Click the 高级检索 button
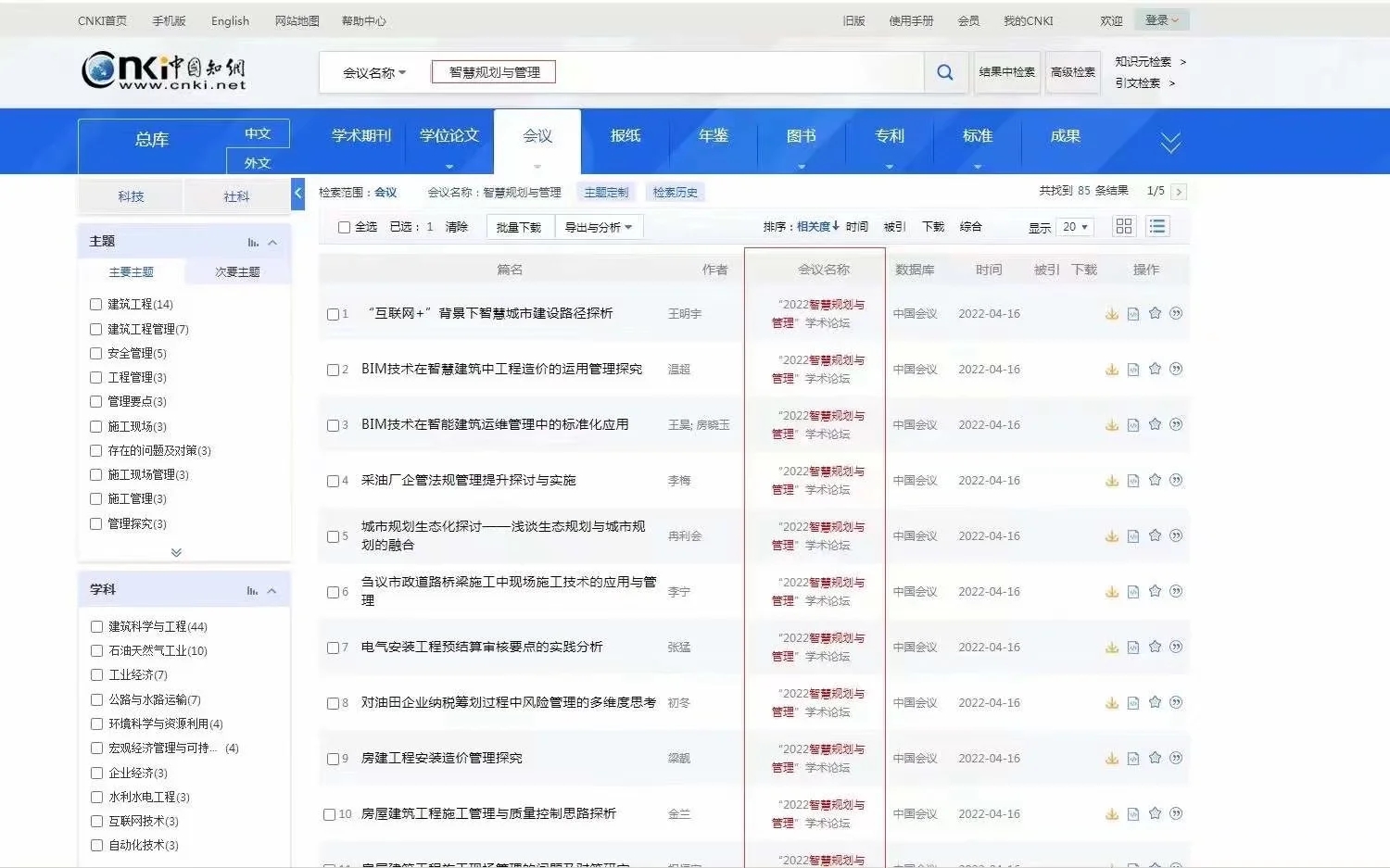 (x=1073, y=72)
